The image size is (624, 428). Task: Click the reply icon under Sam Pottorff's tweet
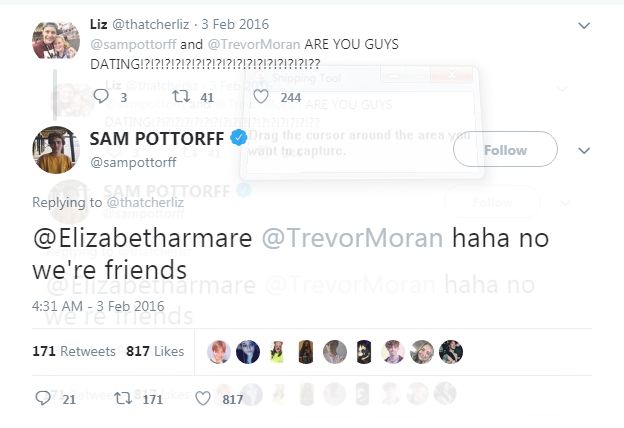pos(43,398)
